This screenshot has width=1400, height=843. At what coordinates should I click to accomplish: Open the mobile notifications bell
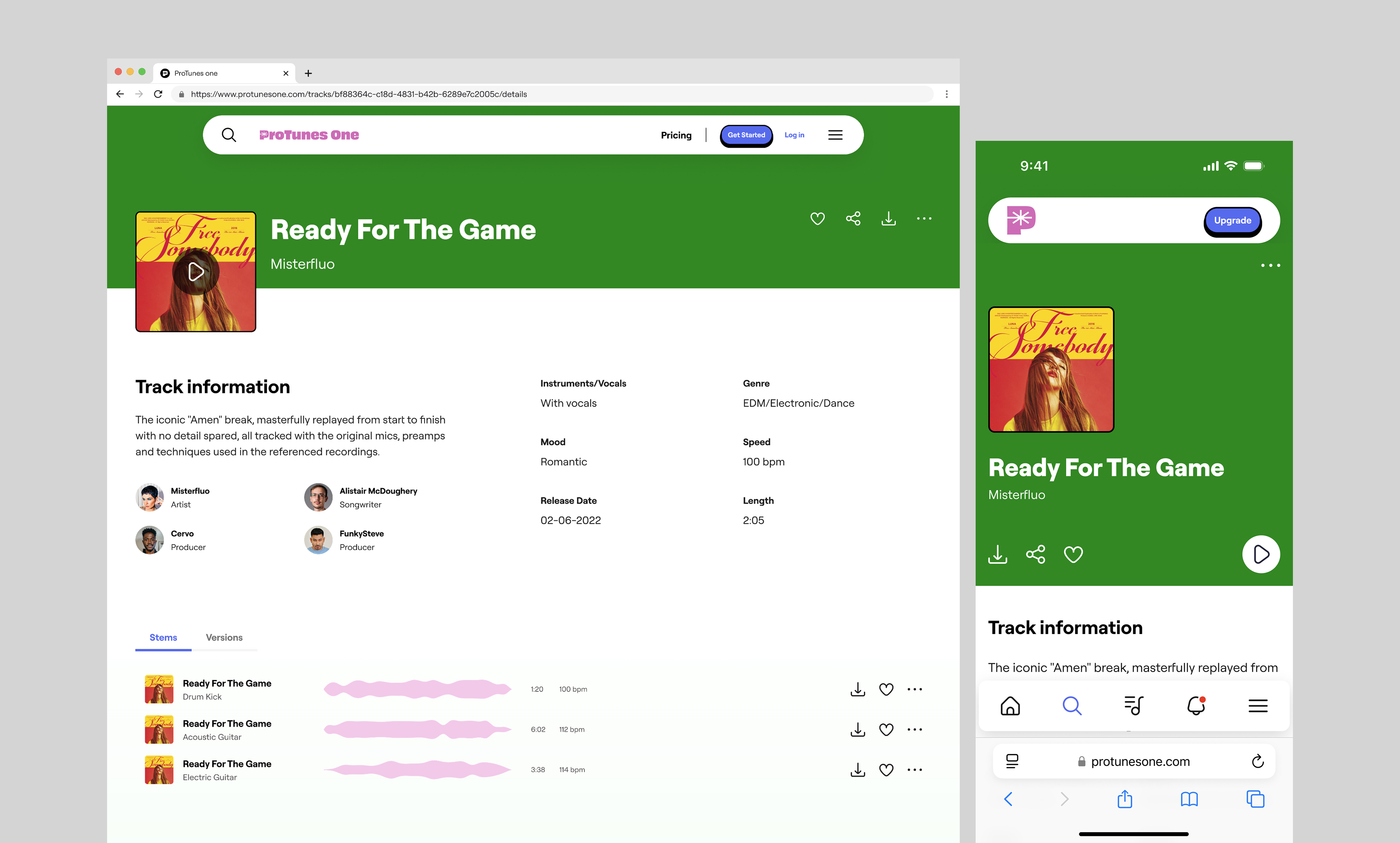coord(1196,705)
